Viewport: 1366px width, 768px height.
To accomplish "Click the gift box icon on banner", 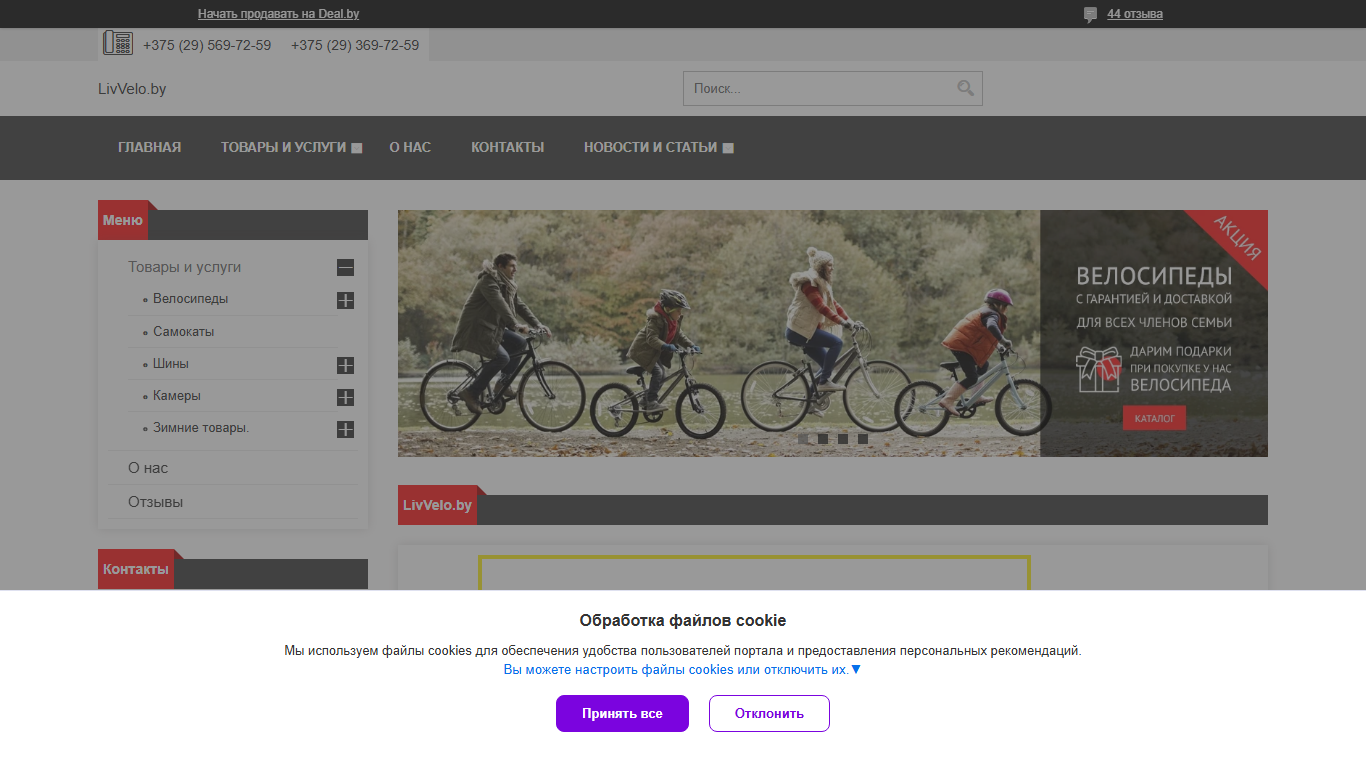I will point(1098,369).
